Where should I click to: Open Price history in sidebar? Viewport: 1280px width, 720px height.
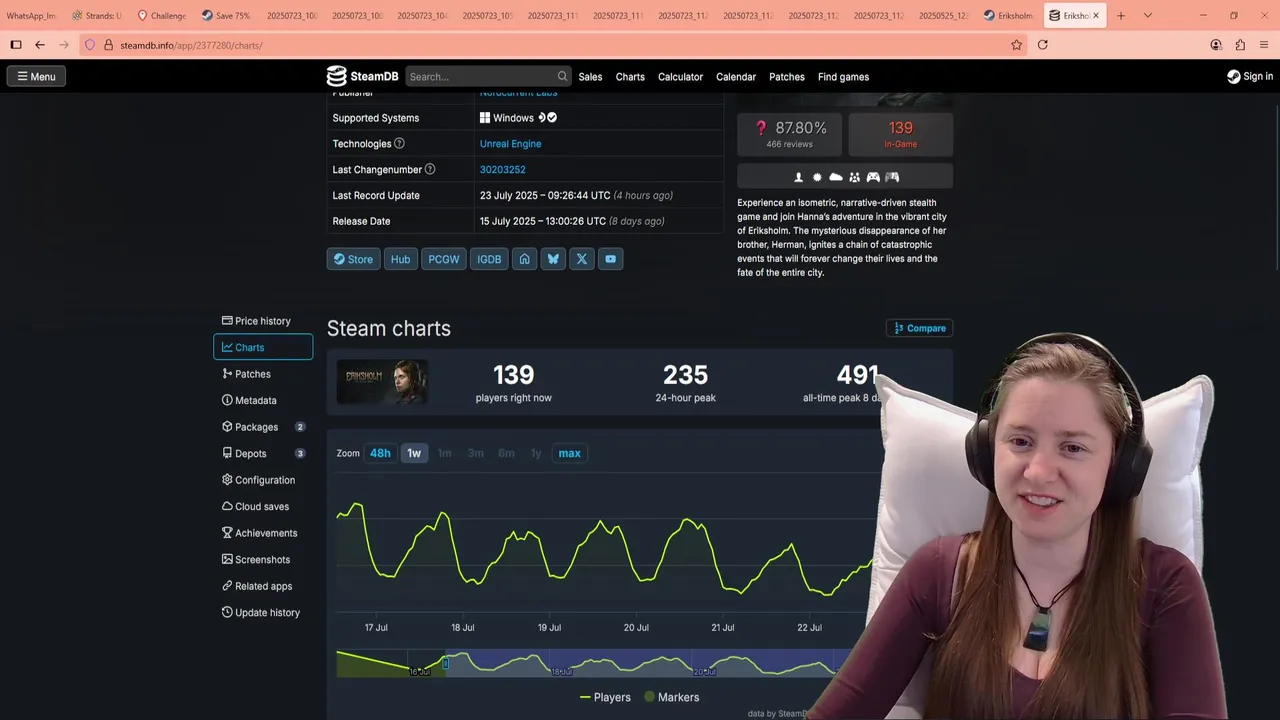(263, 321)
